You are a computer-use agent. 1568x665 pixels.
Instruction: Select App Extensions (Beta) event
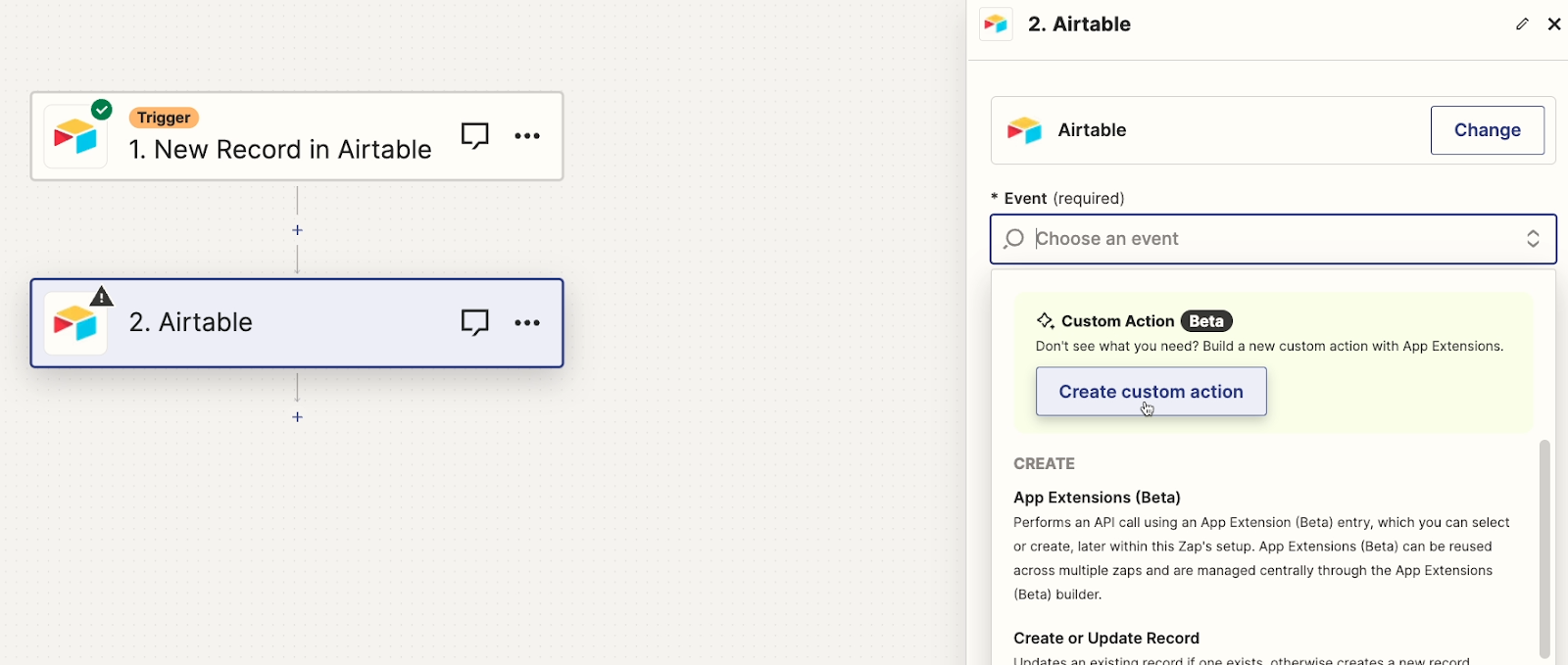point(1264,545)
